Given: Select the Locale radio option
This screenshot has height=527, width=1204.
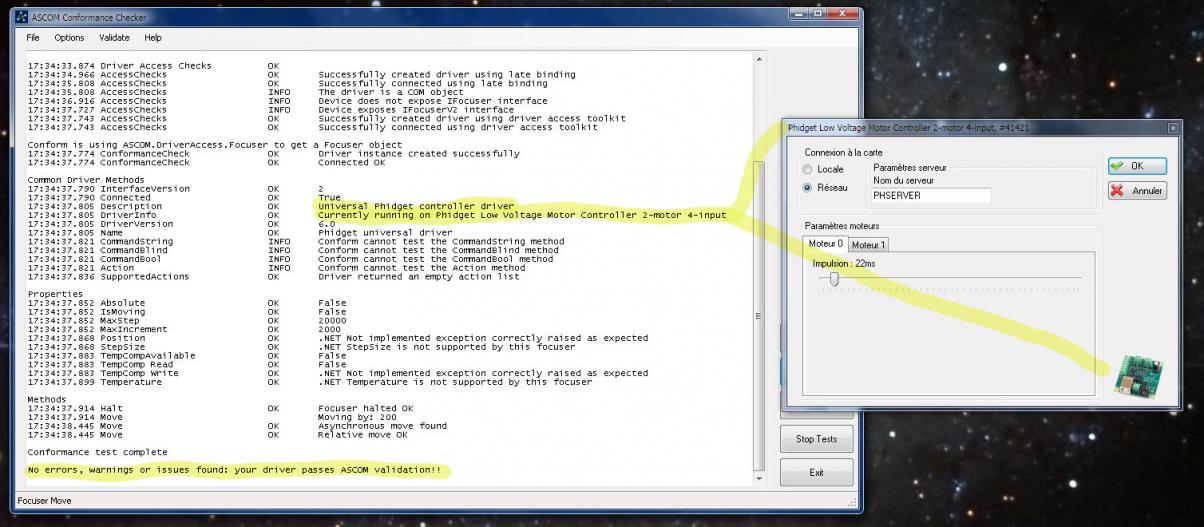Looking at the screenshot, I should [823, 170].
